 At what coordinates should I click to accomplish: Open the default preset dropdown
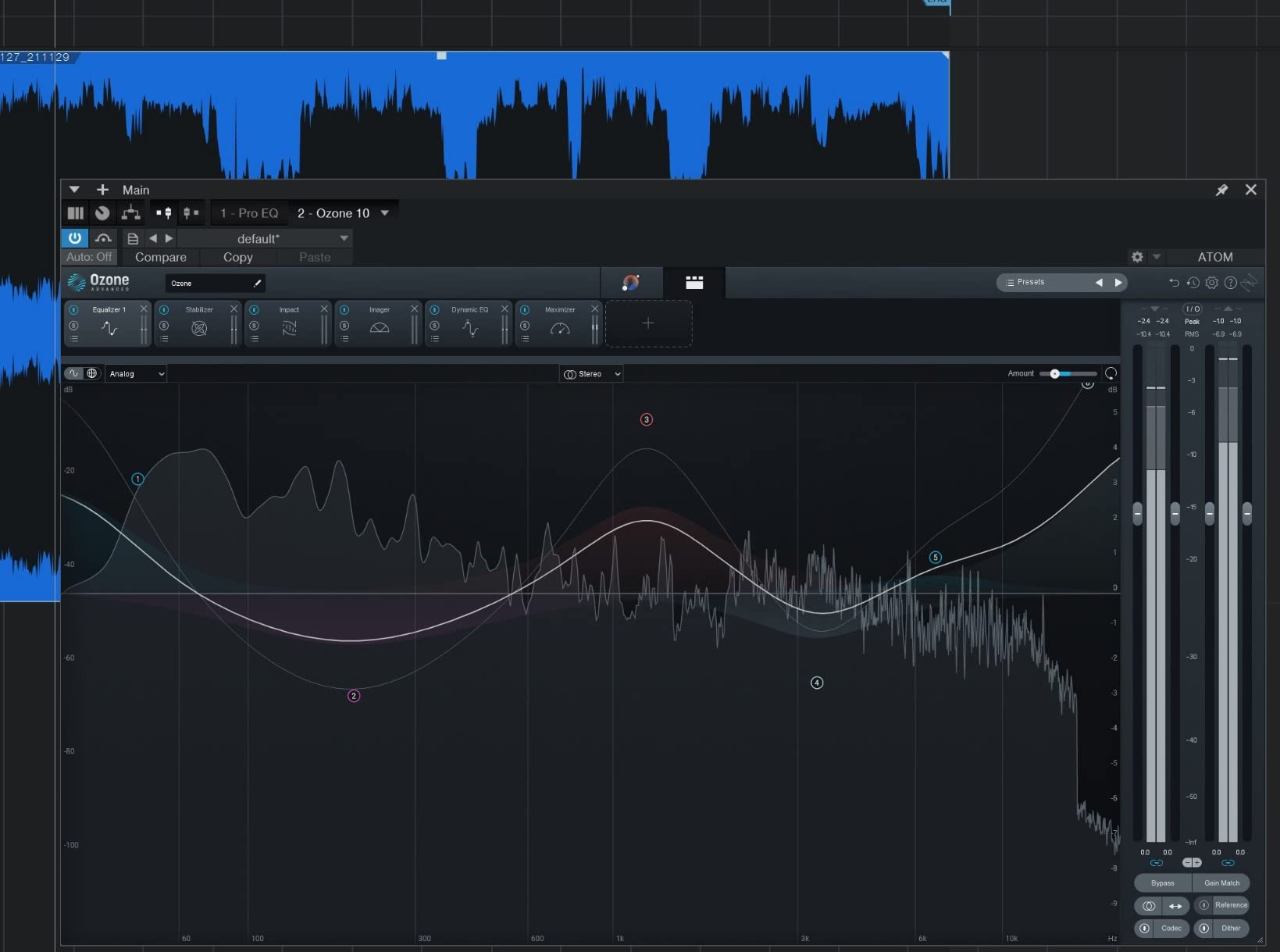coord(344,238)
